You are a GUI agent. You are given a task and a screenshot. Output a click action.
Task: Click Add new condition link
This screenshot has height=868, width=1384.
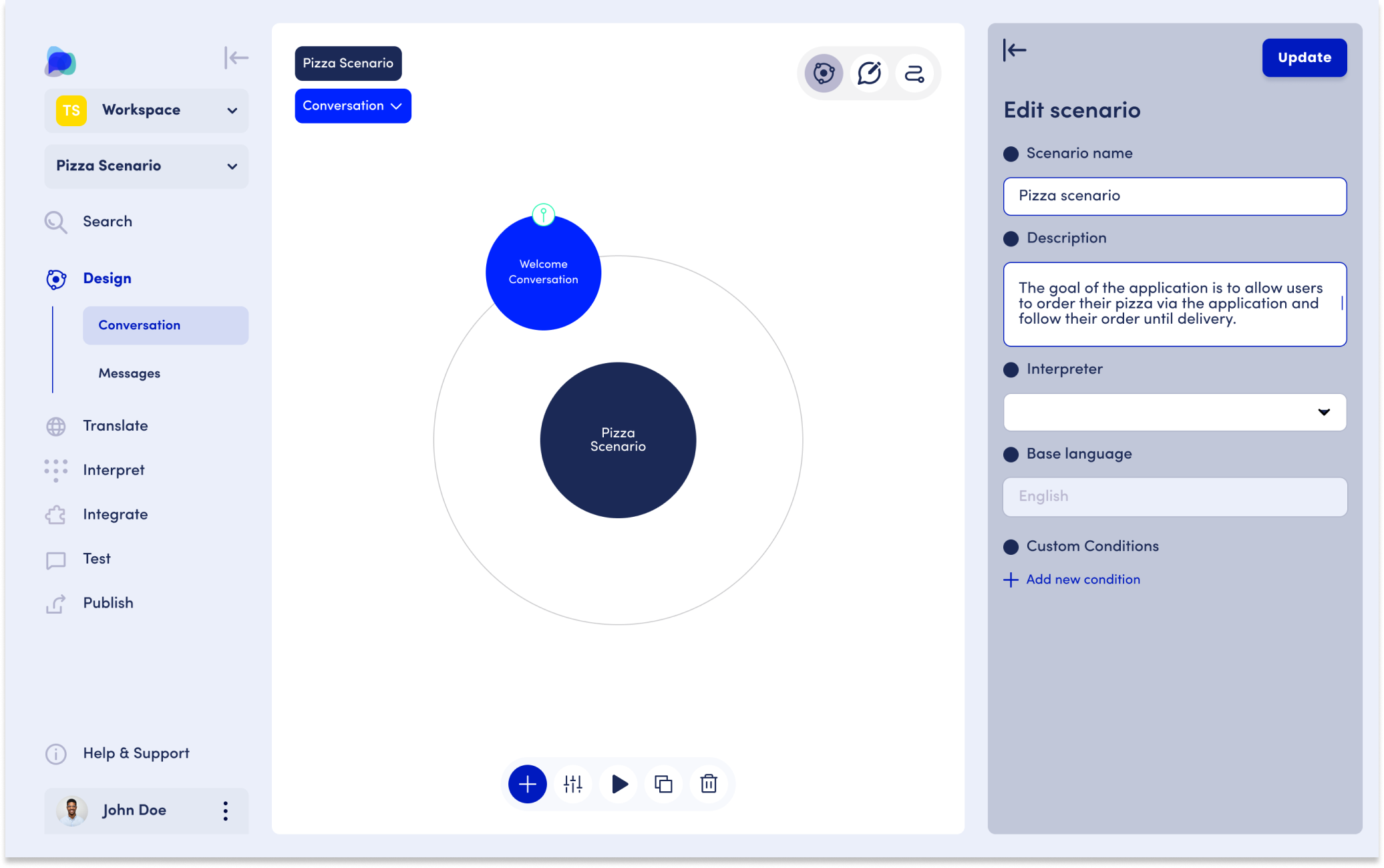tap(1083, 580)
